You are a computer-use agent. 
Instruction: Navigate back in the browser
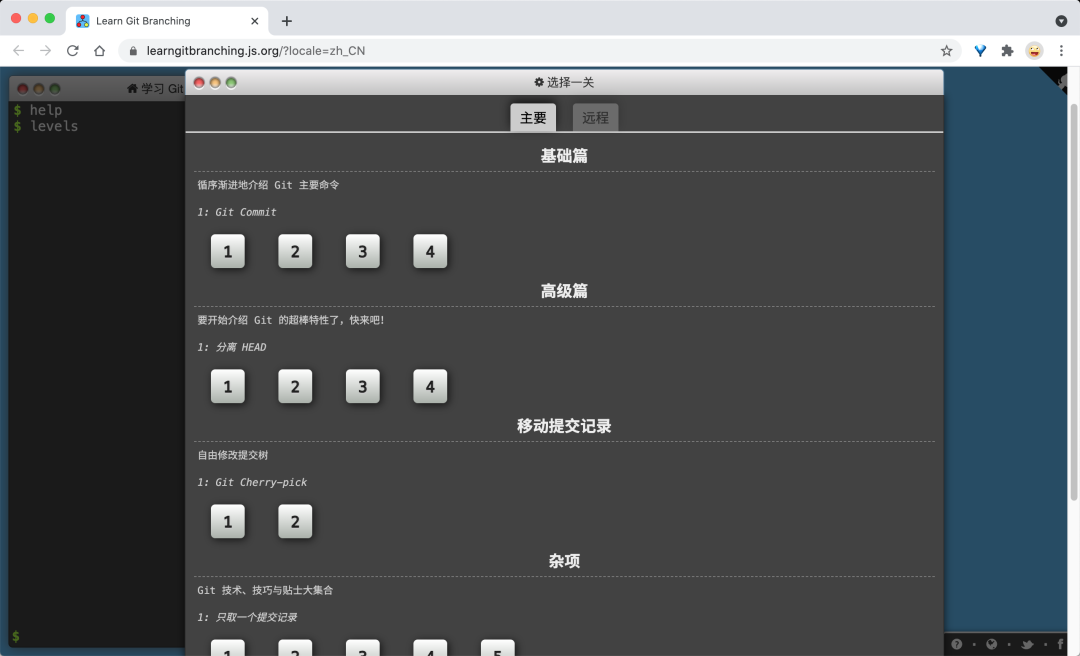[19, 50]
